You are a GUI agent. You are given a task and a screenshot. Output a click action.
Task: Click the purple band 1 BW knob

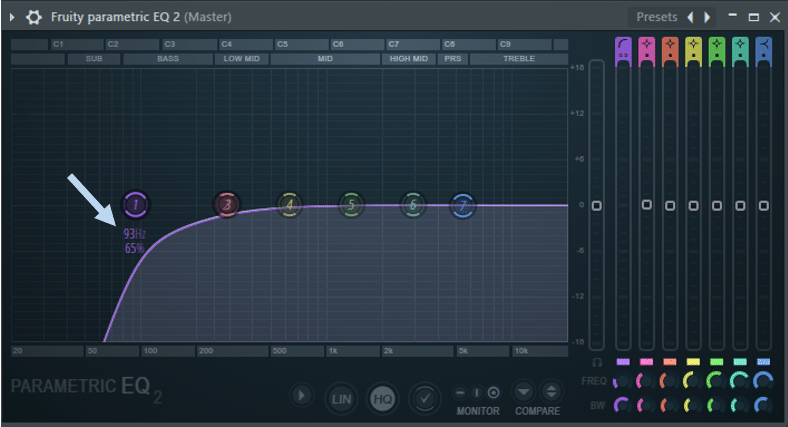[622, 404]
